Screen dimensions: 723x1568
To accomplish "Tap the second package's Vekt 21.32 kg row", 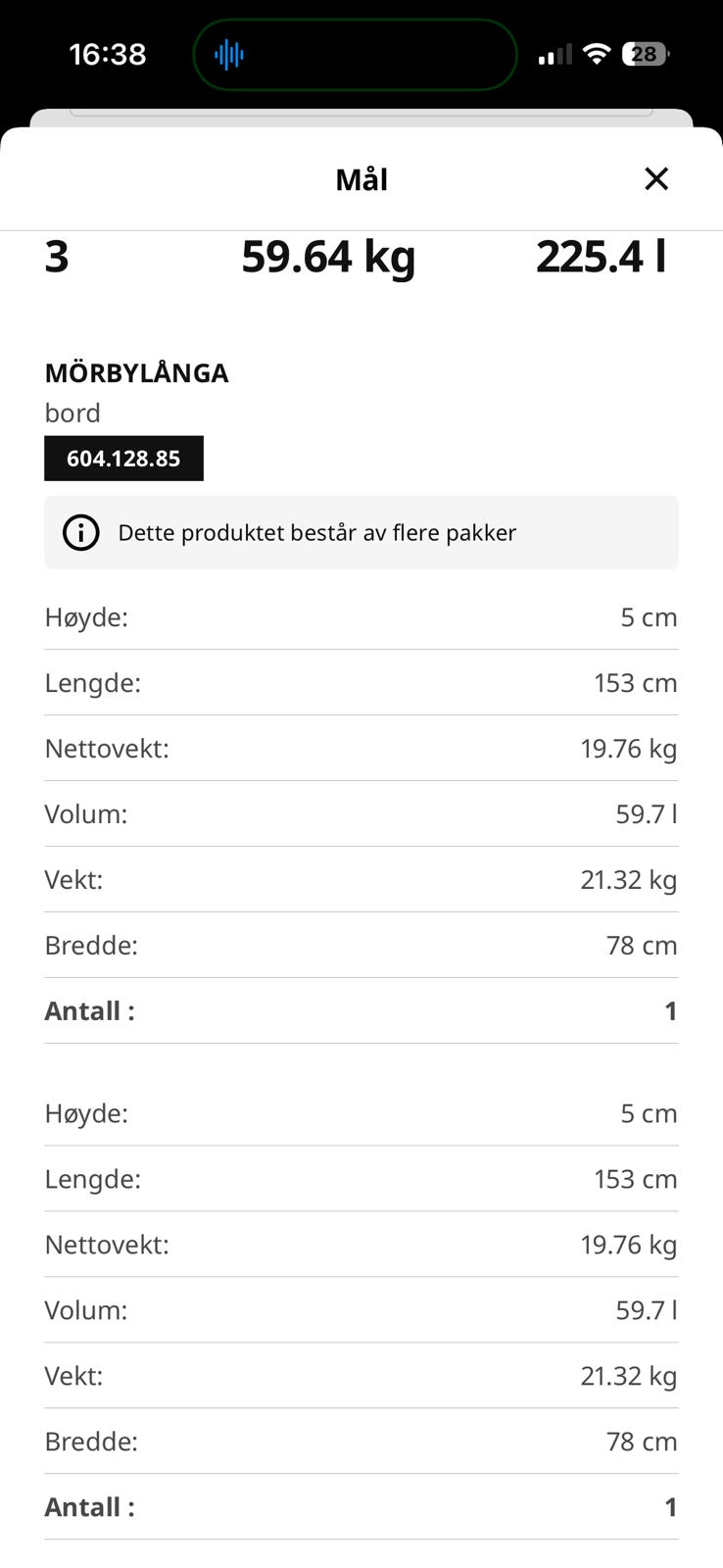I will tap(361, 1376).
